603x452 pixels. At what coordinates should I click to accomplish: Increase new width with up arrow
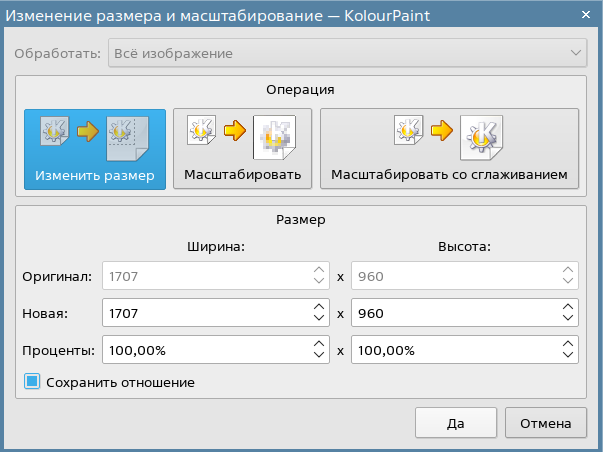coord(319,307)
